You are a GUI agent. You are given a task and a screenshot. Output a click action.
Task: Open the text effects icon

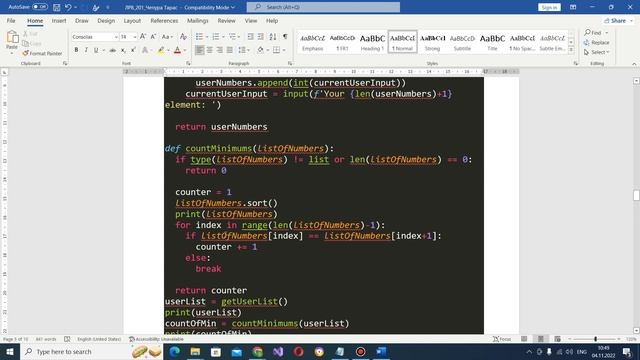coord(145,50)
